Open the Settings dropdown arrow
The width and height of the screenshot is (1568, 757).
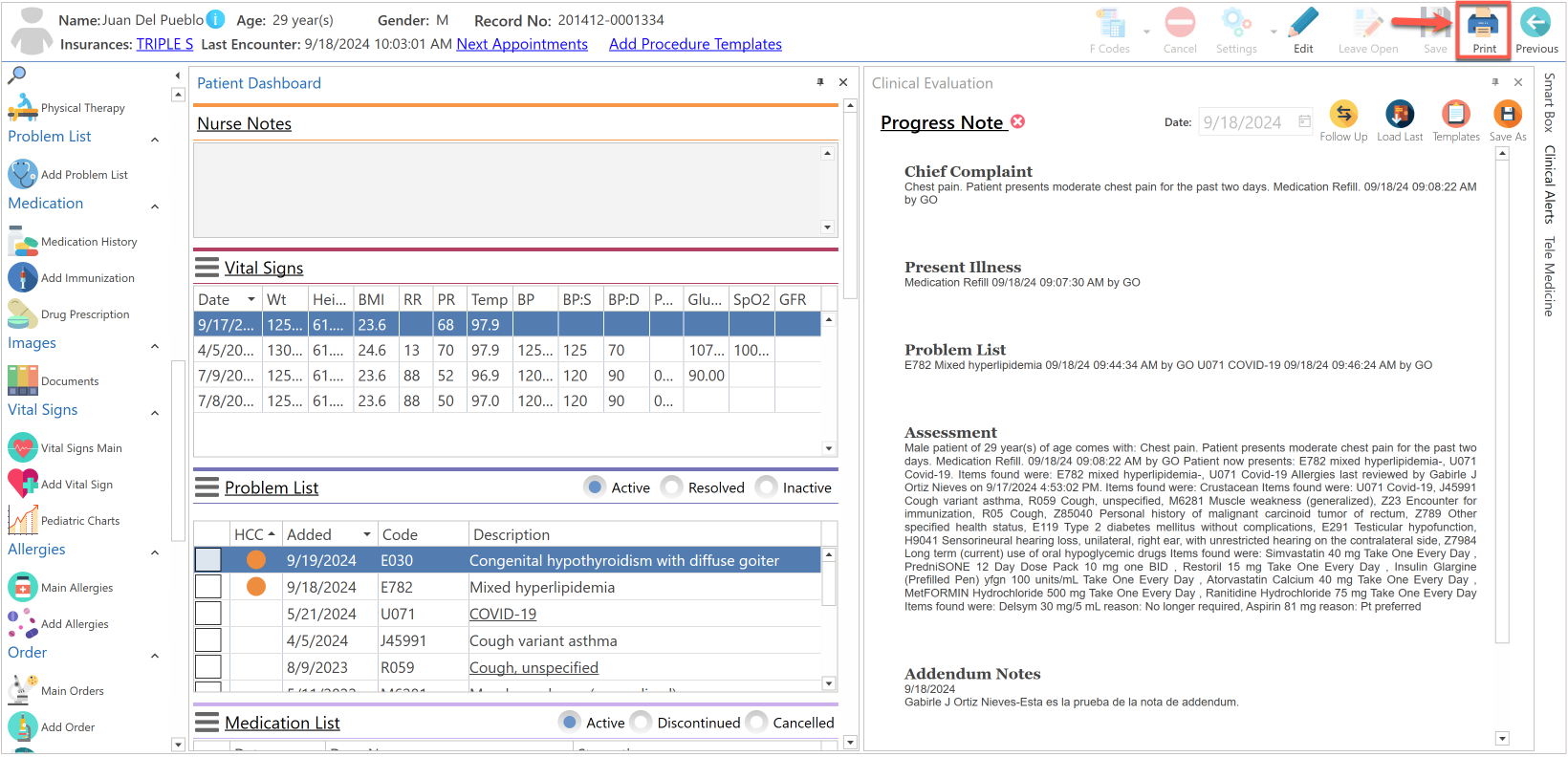click(1274, 32)
